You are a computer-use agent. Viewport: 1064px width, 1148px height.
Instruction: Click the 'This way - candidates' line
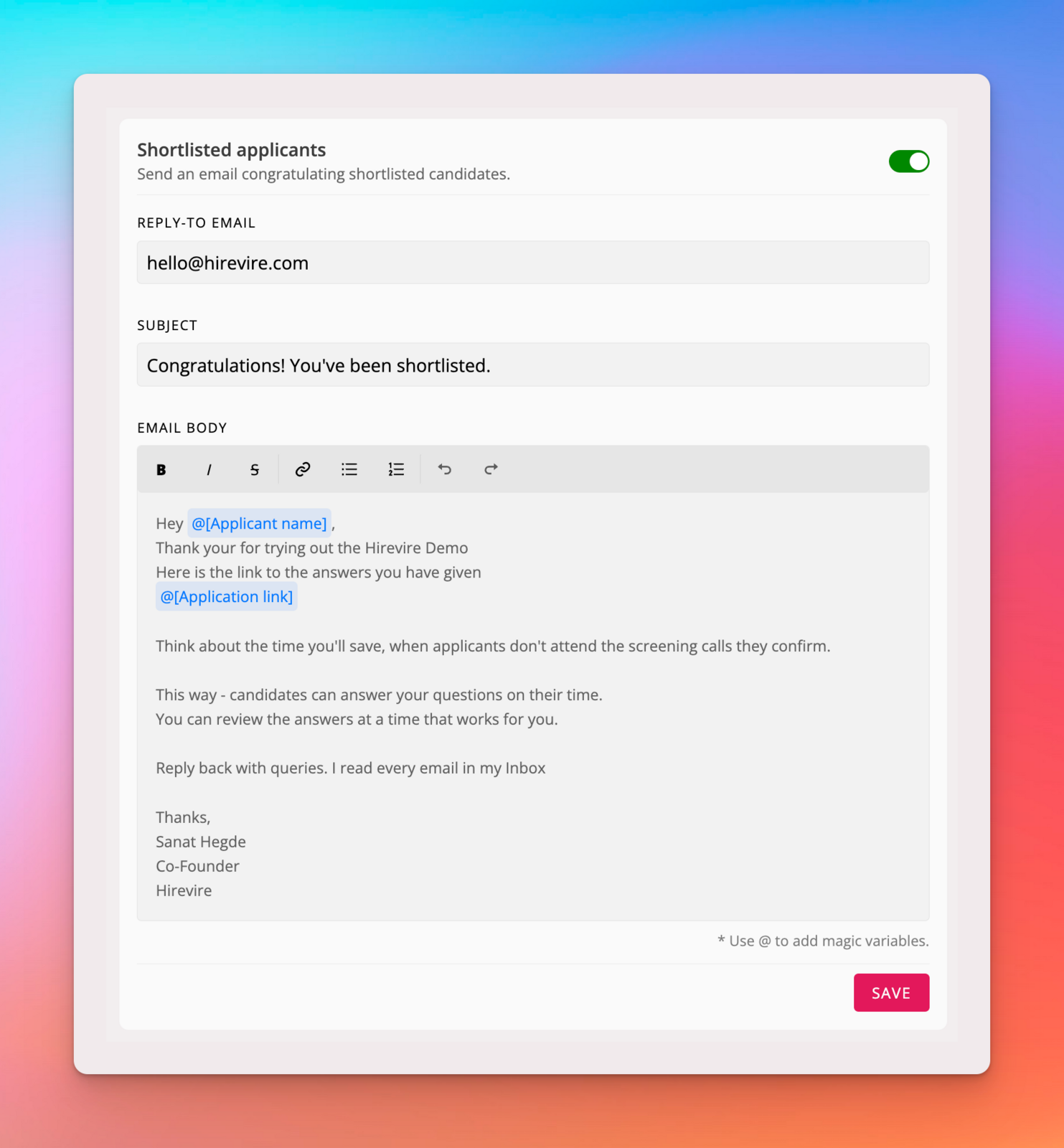379,695
